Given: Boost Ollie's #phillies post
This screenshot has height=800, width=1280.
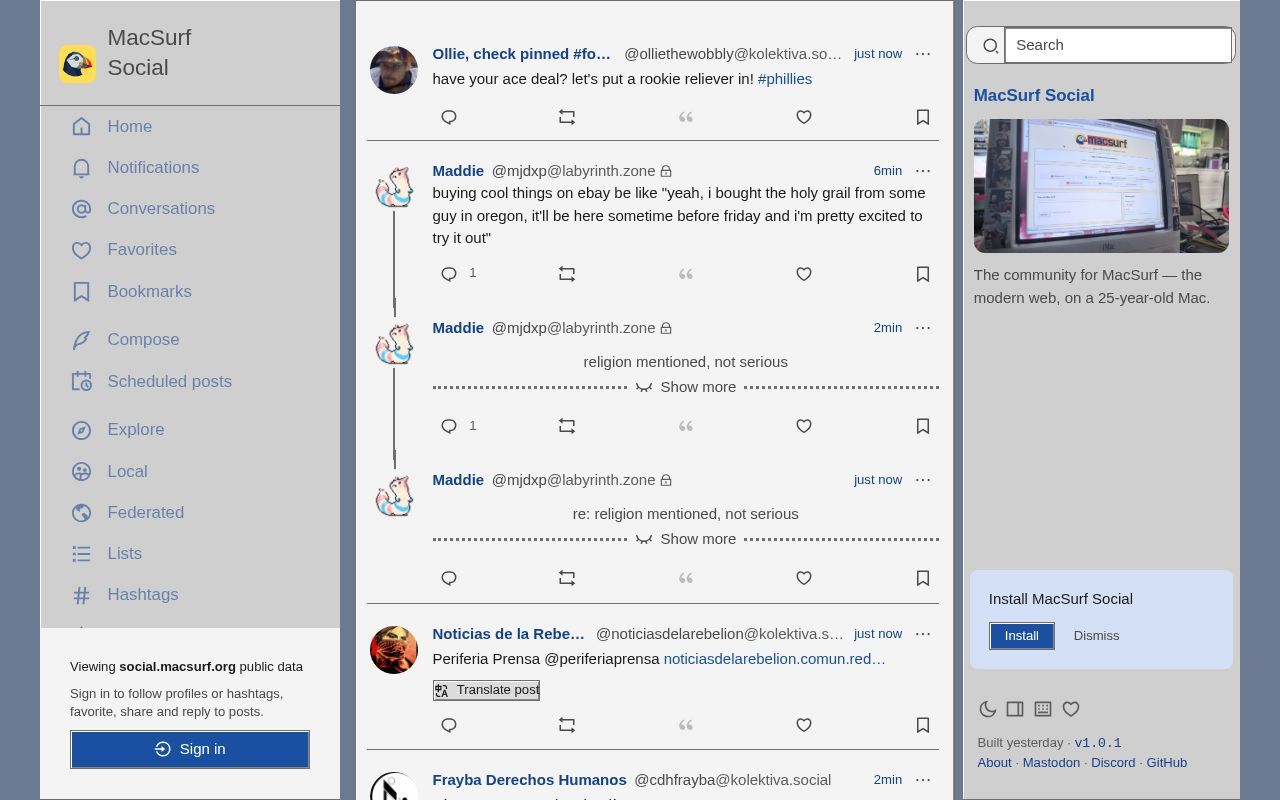Looking at the screenshot, I should 567,118.
